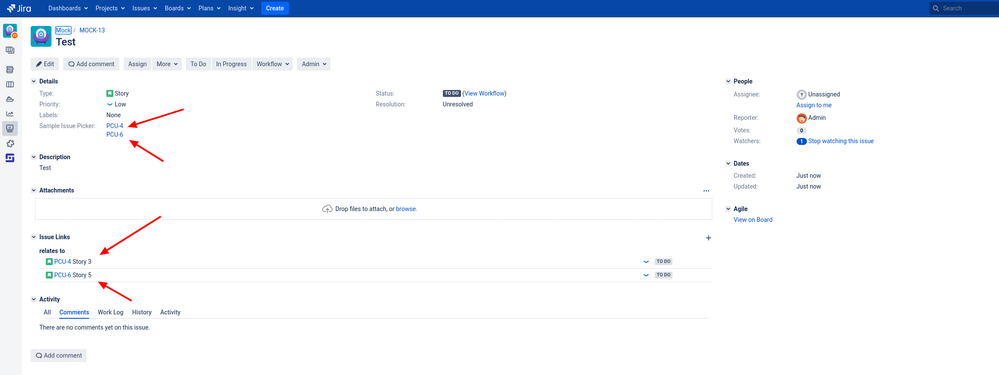Collapse the Description section
The width and height of the screenshot is (999, 375).
[34, 157]
